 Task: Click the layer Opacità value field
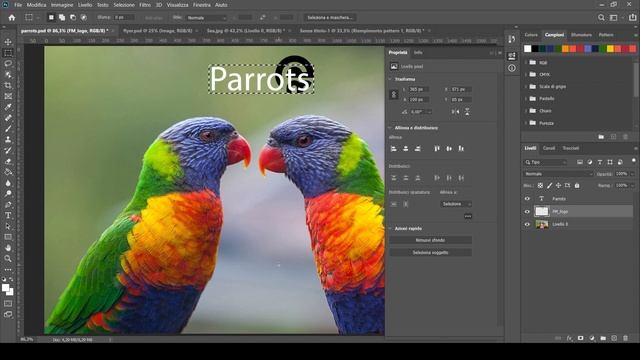621,174
